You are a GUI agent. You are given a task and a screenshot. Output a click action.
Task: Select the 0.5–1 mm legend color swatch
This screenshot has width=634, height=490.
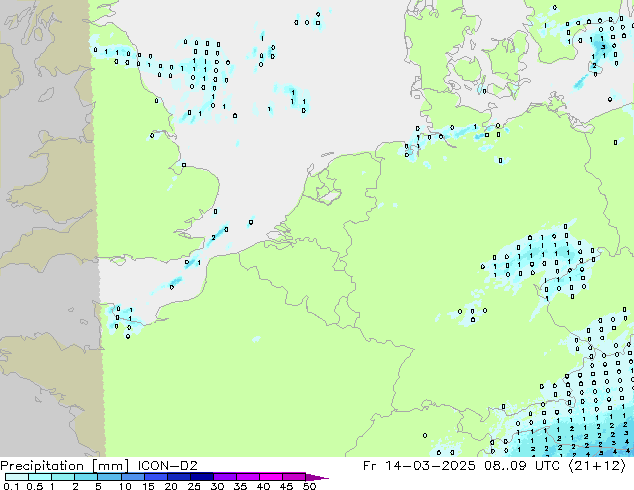click(x=40, y=477)
